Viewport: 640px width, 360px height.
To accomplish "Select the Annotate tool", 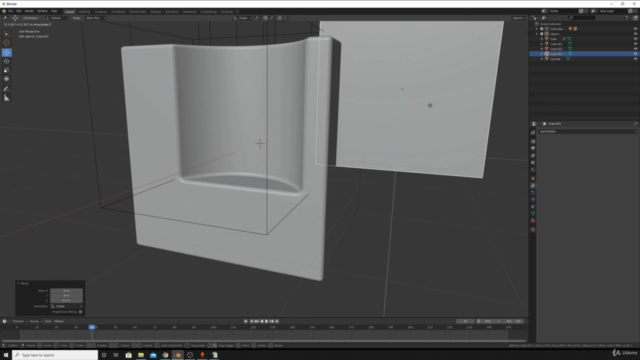I will coord(7,89).
